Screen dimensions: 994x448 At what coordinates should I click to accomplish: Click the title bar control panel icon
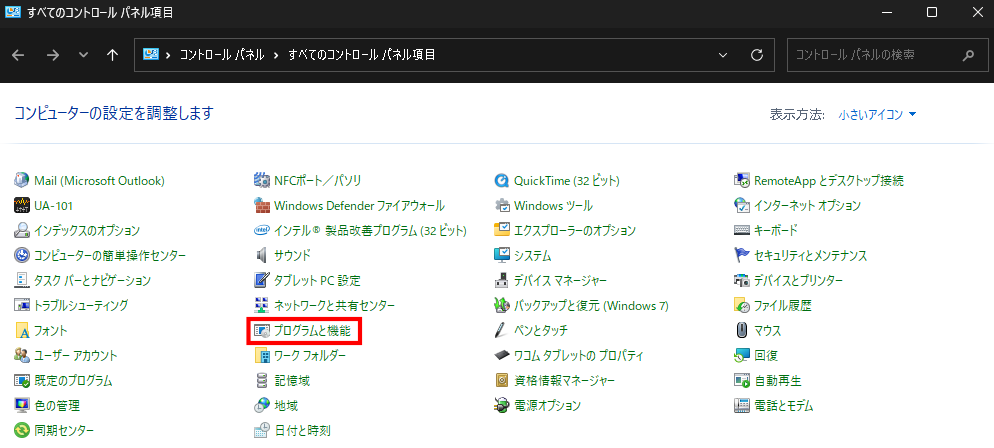click(13, 12)
